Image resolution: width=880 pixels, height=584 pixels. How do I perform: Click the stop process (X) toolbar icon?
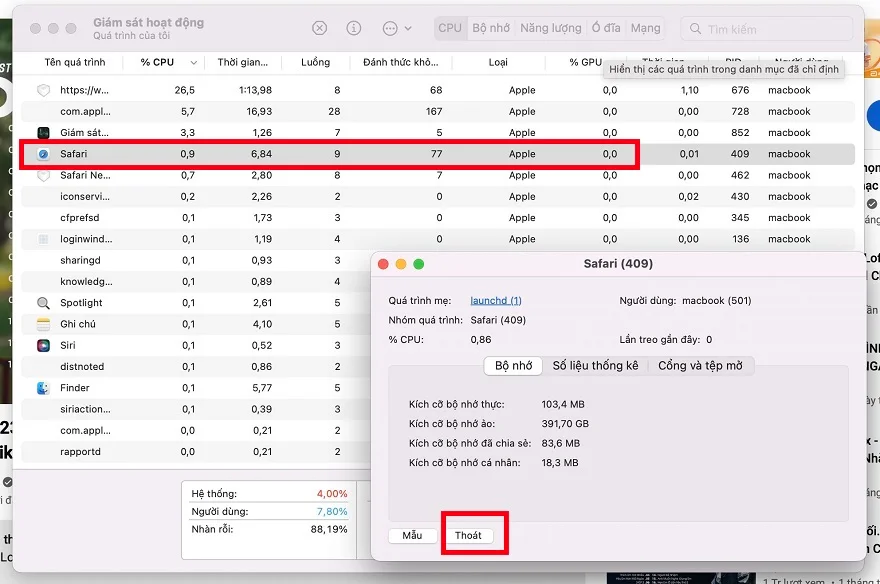319,29
